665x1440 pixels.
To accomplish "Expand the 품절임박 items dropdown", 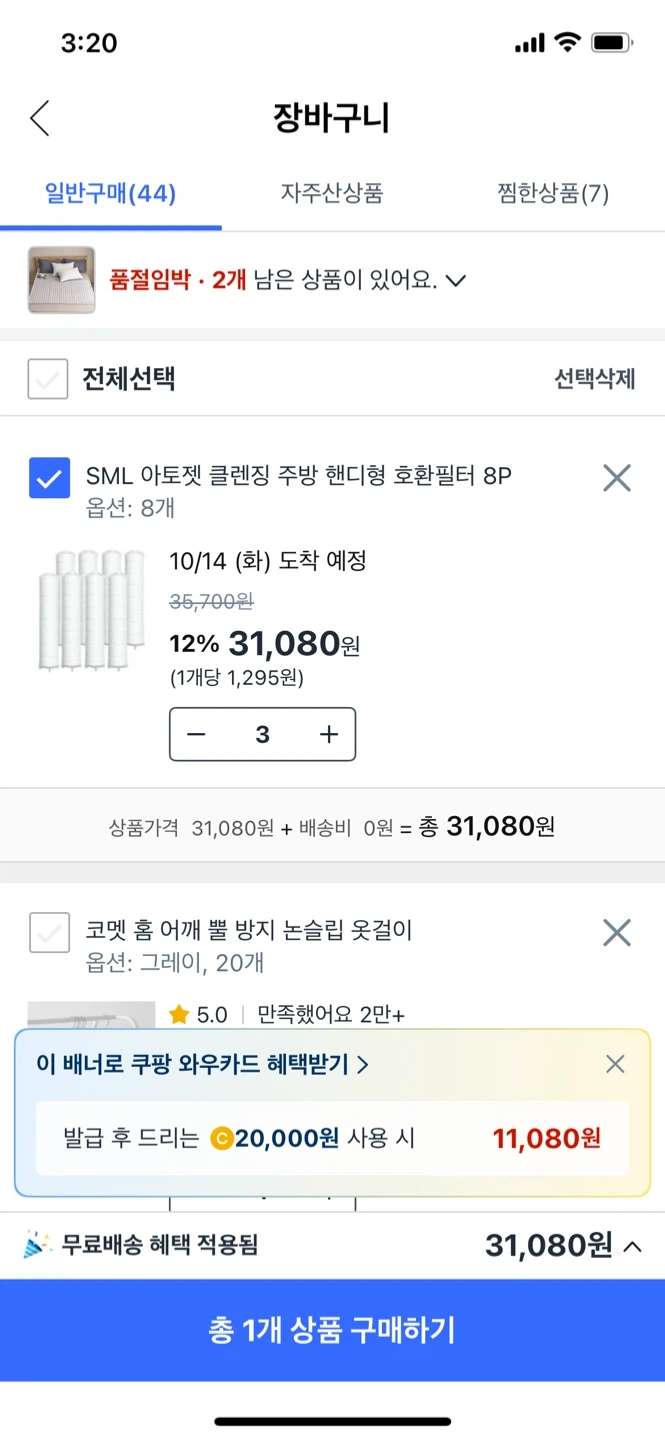I will (456, 281).
